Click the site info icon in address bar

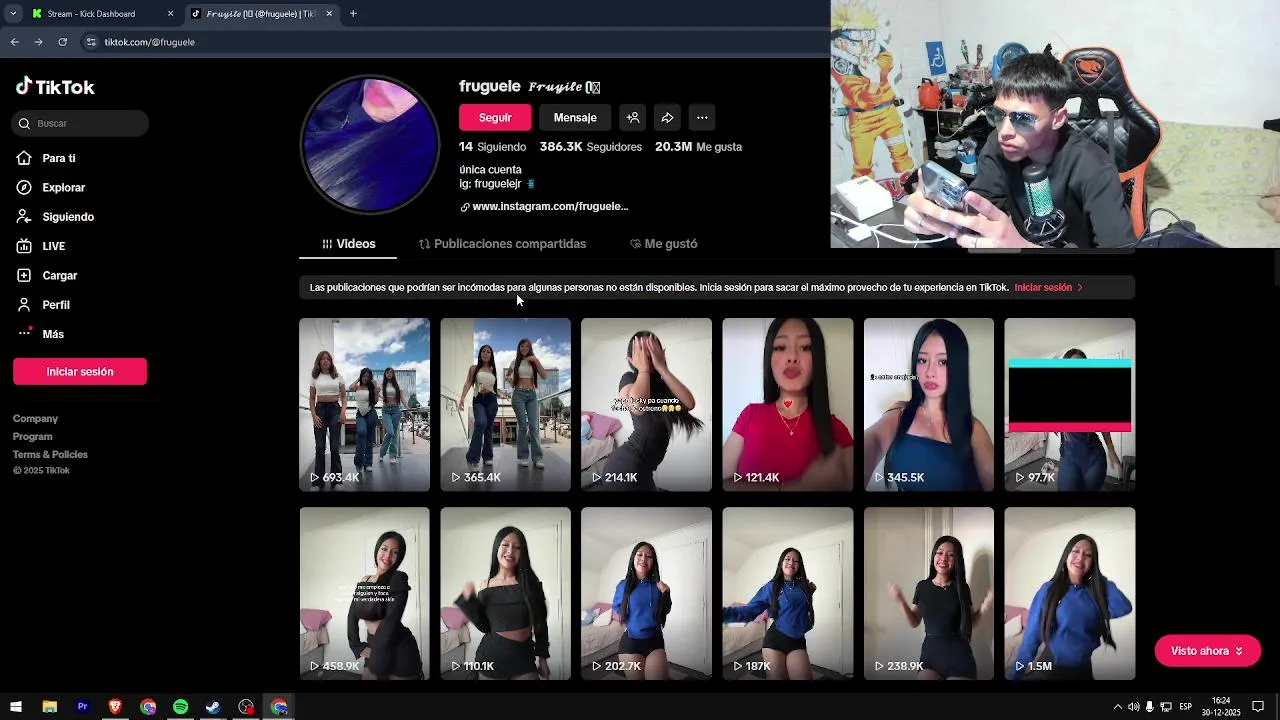[x=91, y=42]
